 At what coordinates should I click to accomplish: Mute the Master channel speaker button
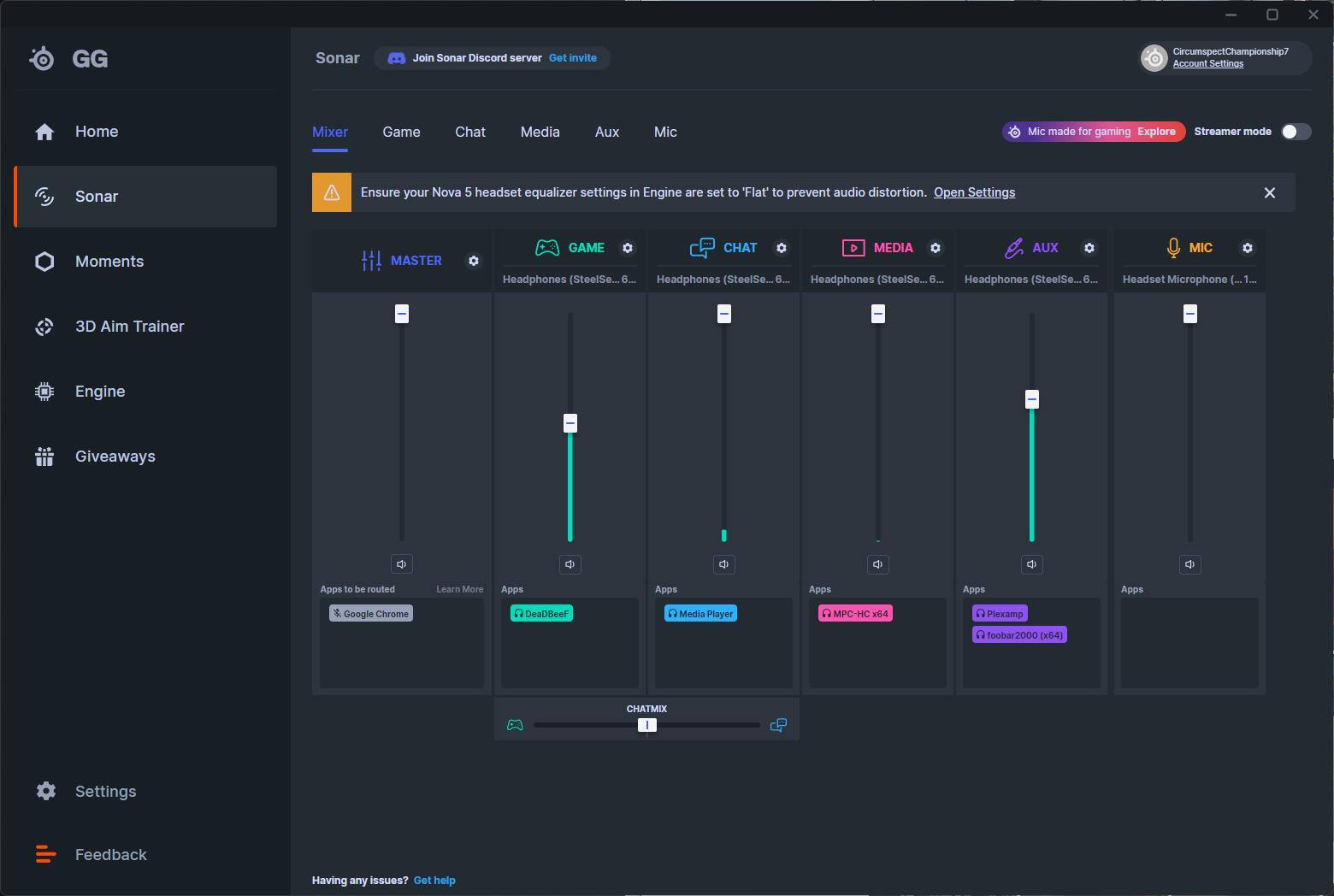pos(402,564)
